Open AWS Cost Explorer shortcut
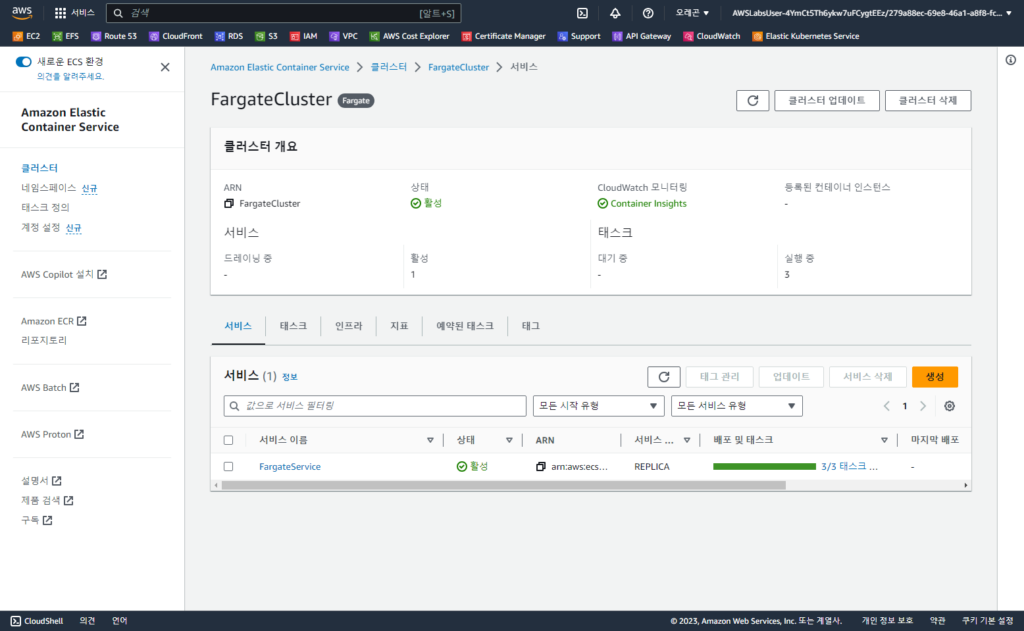The width and height of the screenshot is (1024, 631). (409, 37)
